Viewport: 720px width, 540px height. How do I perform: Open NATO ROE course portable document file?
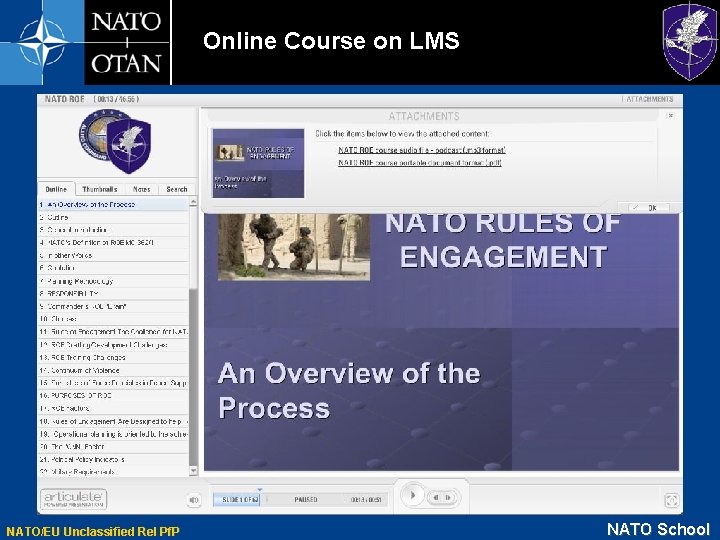point(420,163)
